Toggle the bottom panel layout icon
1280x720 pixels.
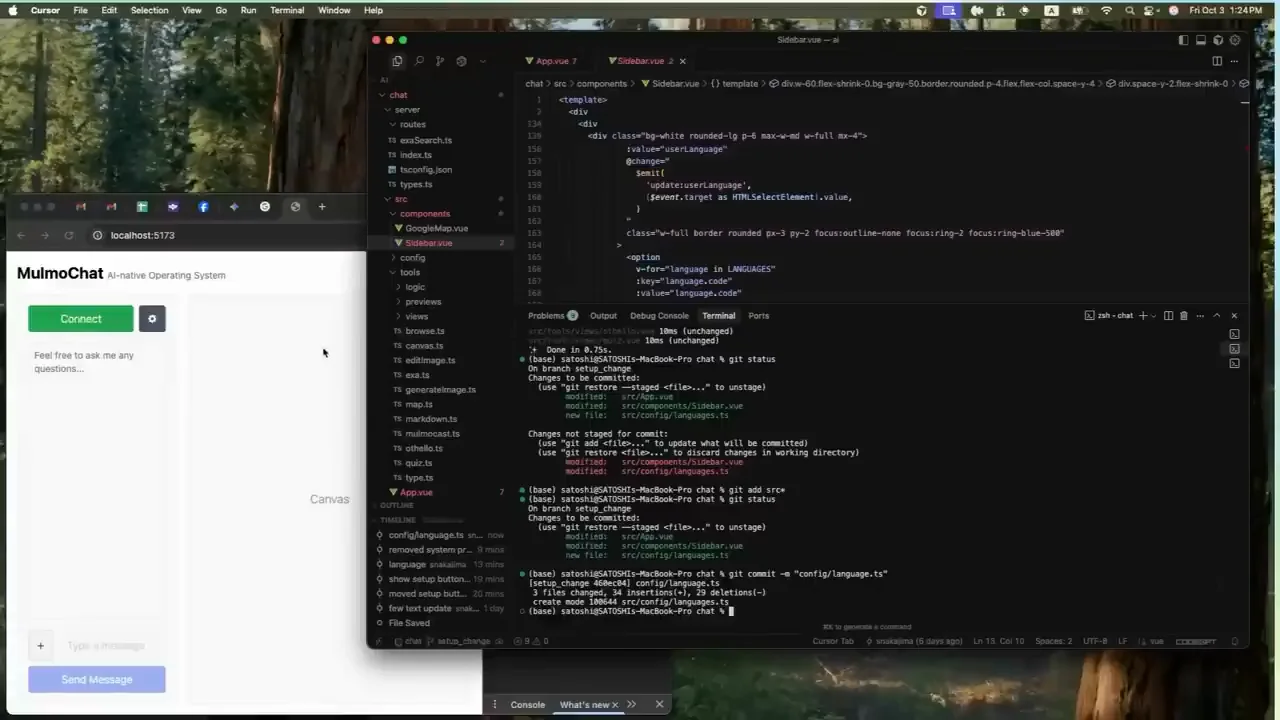tap(1201, 40)
